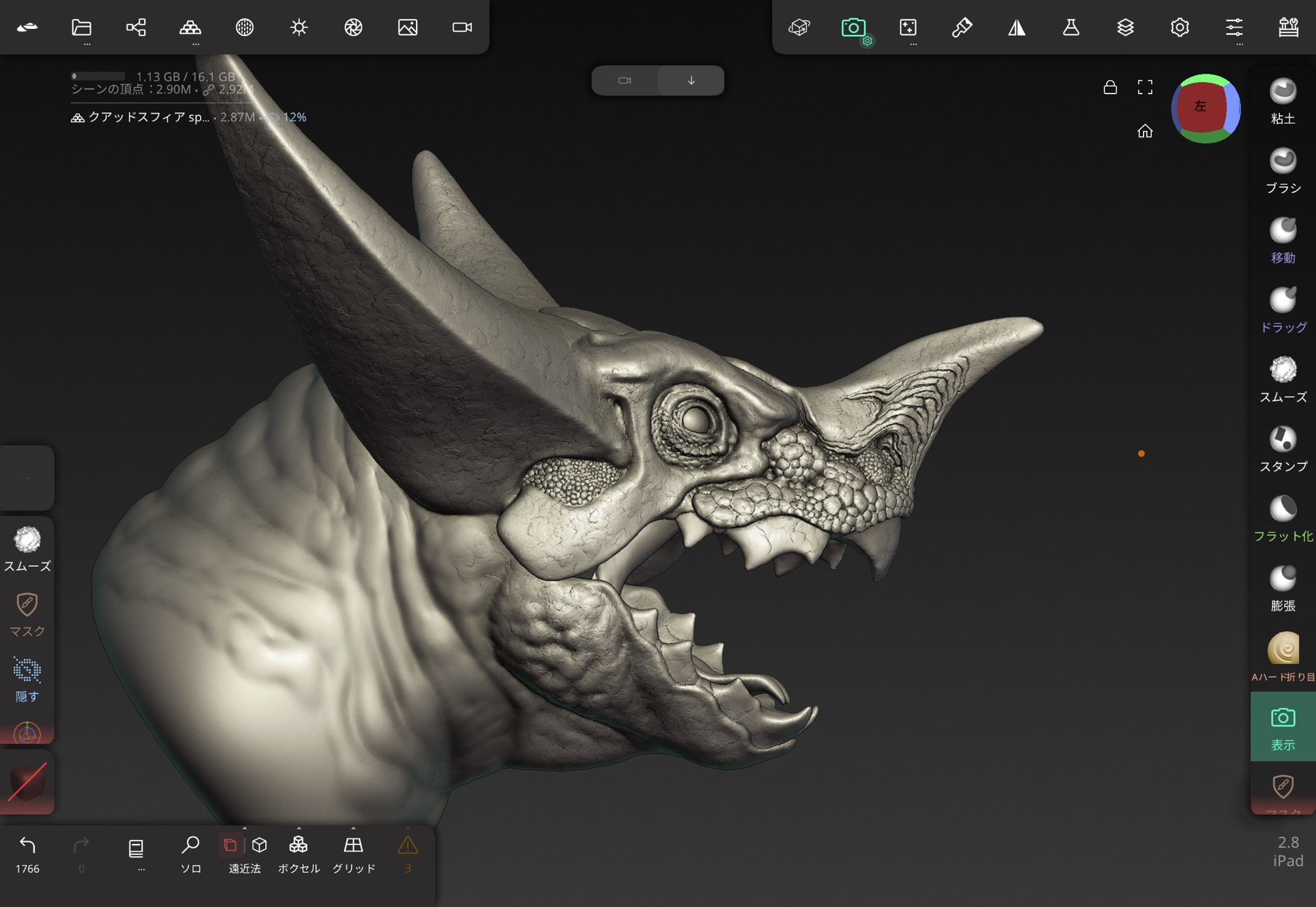Viewport: 1316px width, 907px height.
Task: Open the lighting sun icon menu
Action: click(x=299, y=28)
